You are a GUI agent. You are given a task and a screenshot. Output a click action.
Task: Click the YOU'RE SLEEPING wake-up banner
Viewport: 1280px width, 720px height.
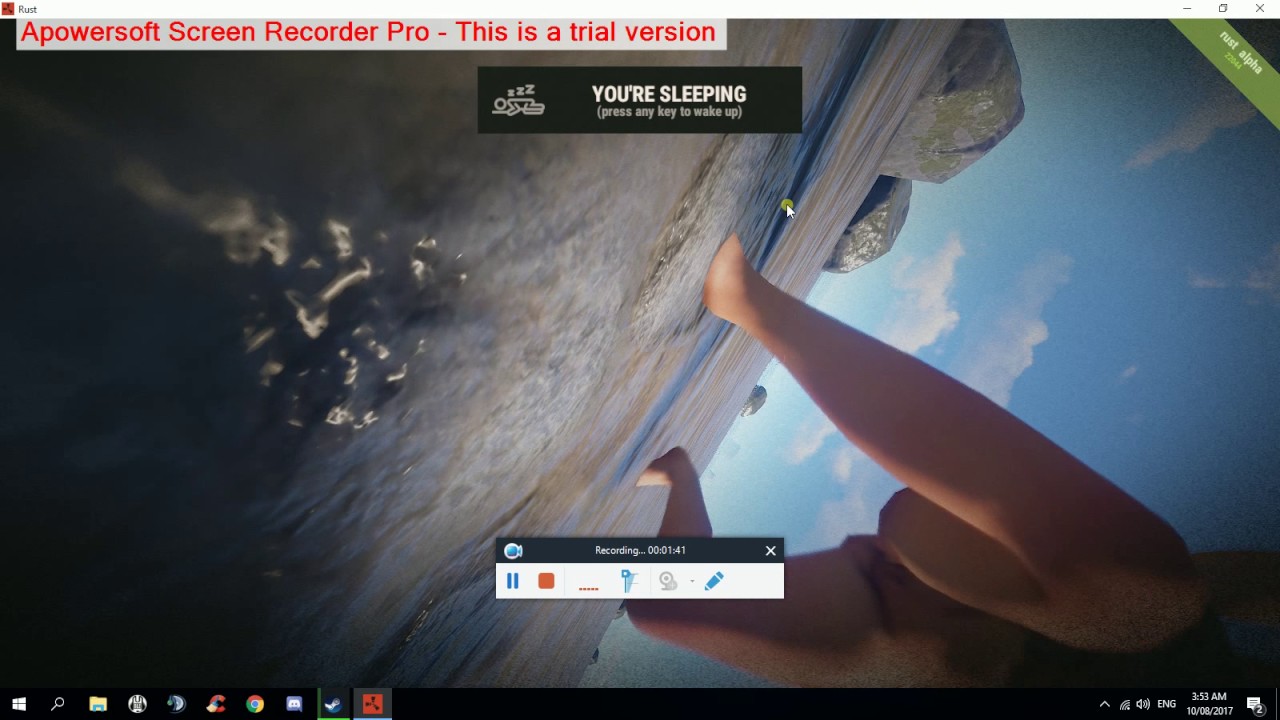tap(640, 100)
